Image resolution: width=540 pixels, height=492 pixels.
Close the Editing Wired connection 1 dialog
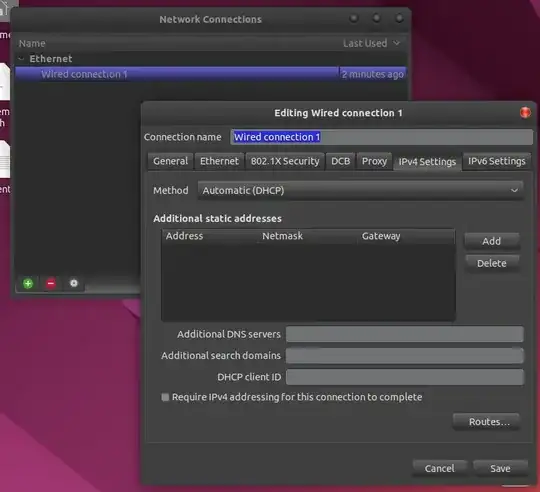coord(525,113)
